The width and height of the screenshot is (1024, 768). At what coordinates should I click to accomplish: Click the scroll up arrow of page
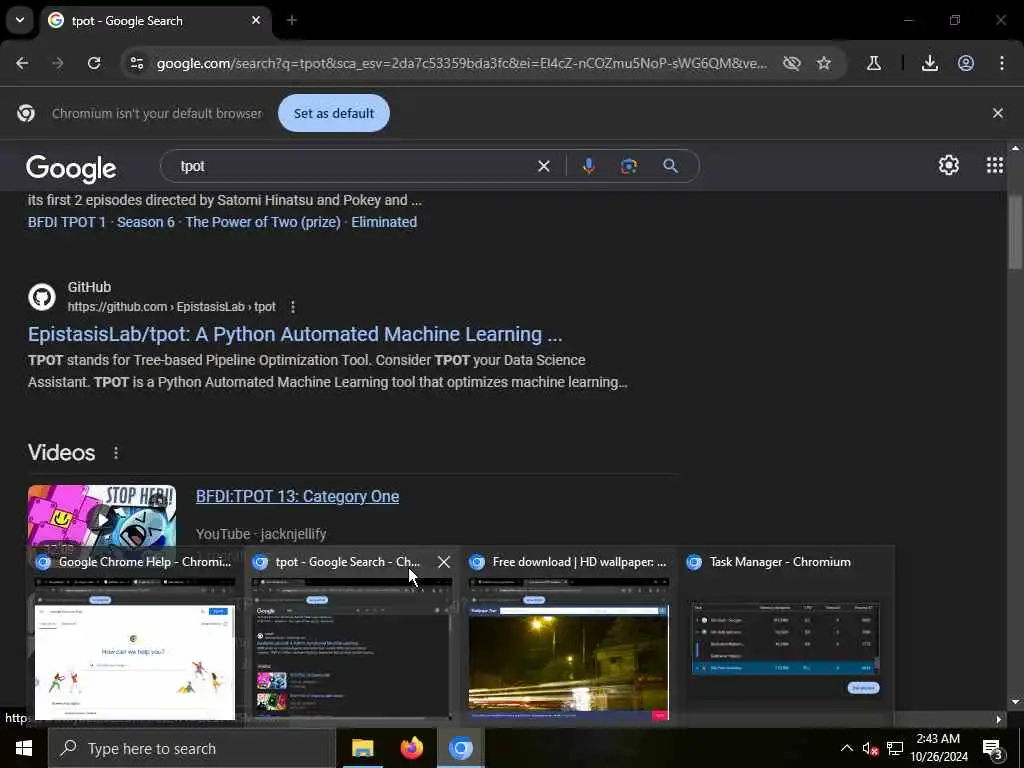point(1015,148)
